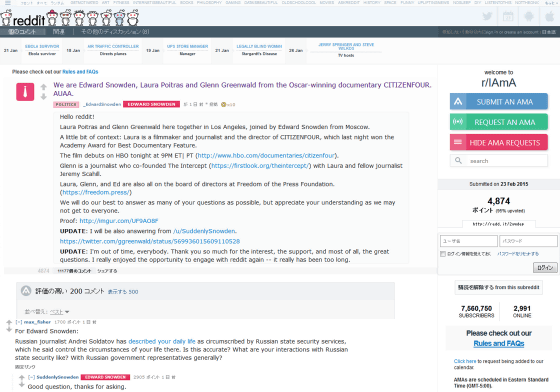Expand the subreddit list at top right

click(x=550, y=3)
